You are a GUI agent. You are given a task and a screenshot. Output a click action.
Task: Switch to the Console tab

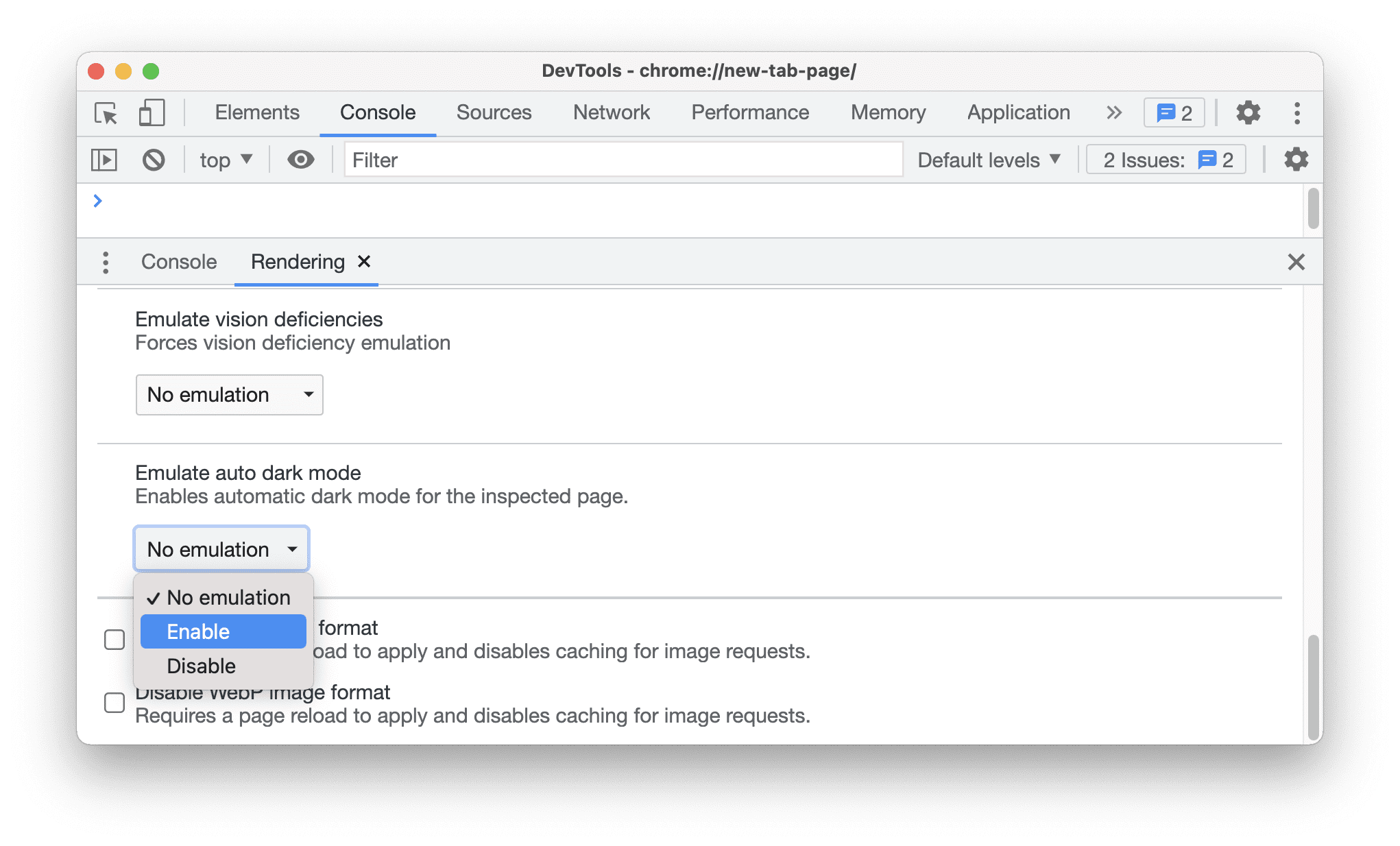point(178,261)
